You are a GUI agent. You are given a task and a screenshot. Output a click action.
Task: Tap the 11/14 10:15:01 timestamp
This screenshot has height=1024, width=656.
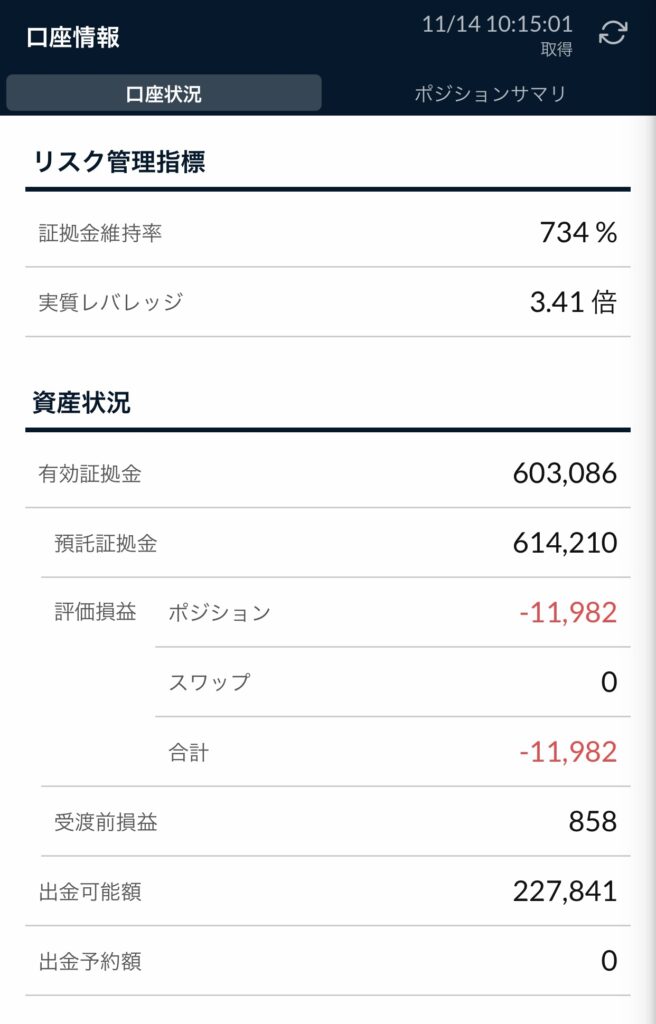[497, 25]
